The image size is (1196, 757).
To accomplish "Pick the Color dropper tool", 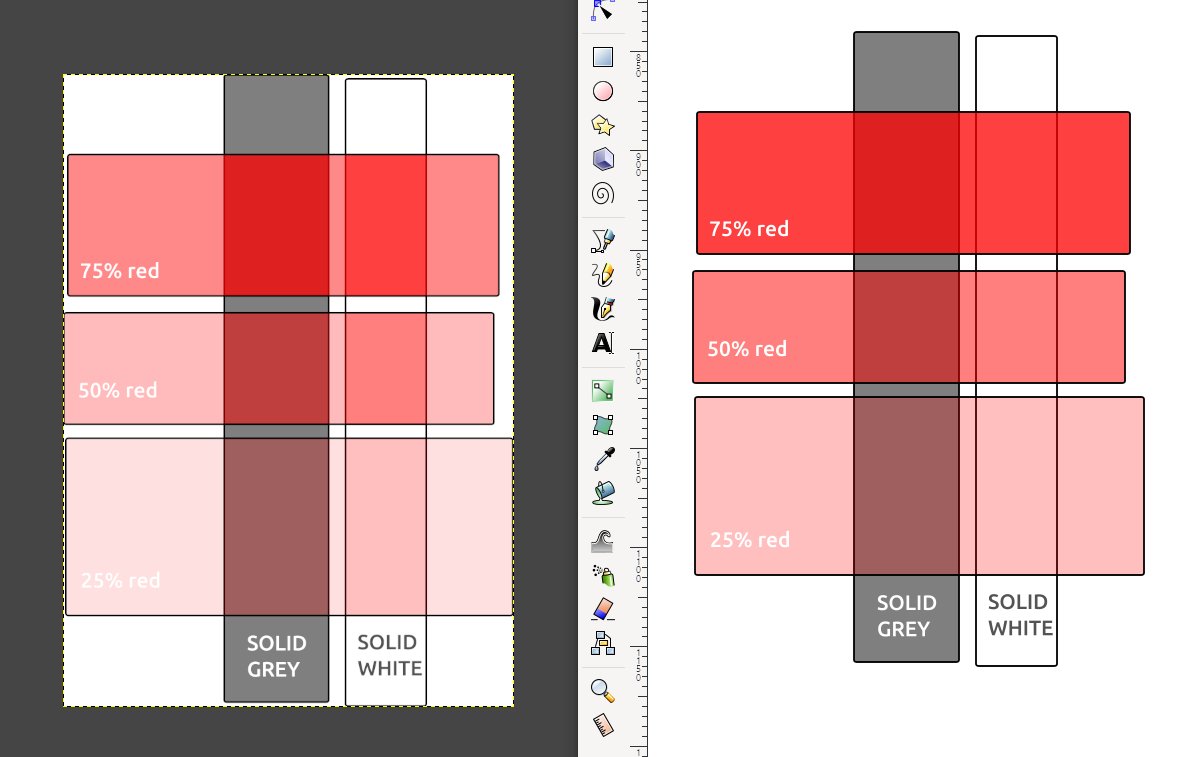I will click(x=603, y=458).
